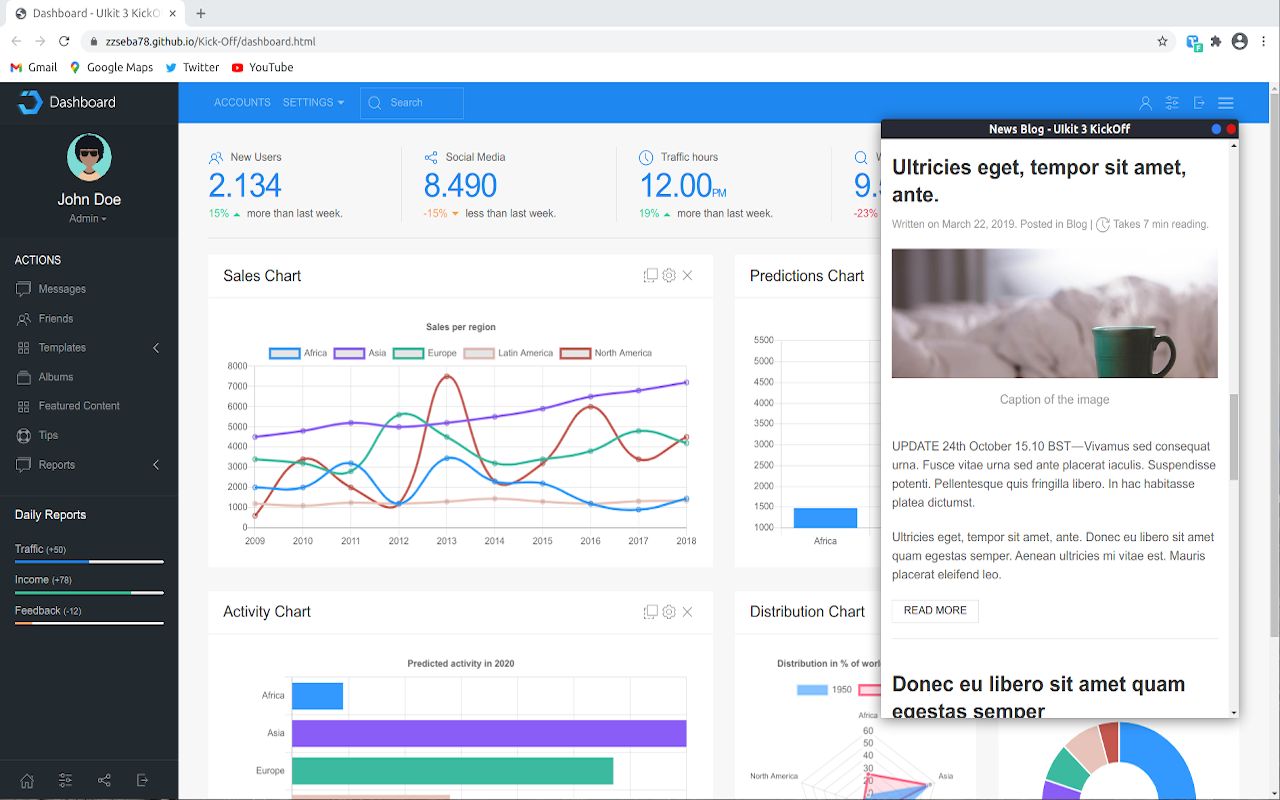1280x800 pixels.
Task: Open Sales Chart gear settings icon
Action: point(669,276)
